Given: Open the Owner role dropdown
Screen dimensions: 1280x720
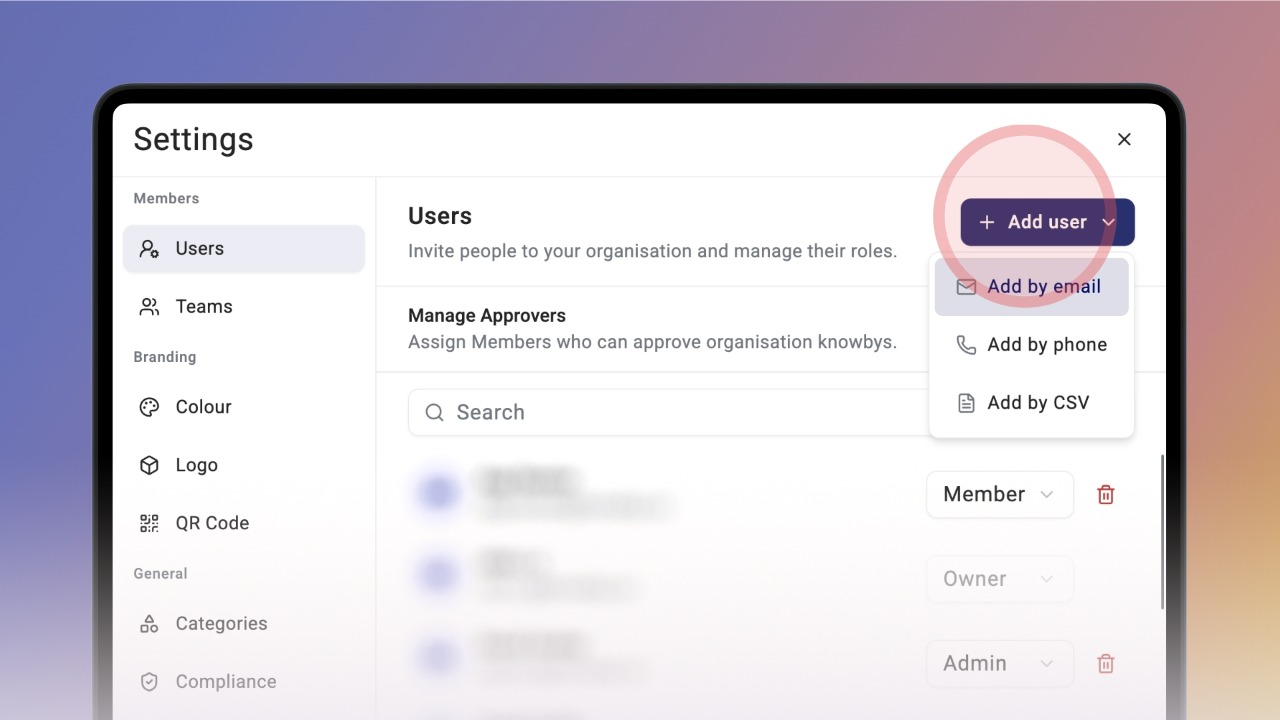Looking at the screenshot, I should (x=1000, y=579).
